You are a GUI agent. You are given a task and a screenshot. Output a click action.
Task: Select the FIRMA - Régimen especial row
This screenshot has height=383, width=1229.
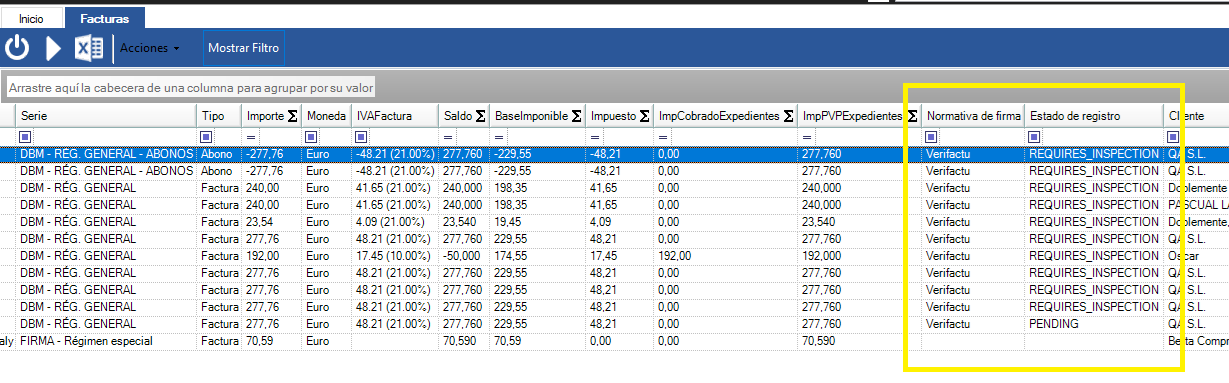pos(614,341)
